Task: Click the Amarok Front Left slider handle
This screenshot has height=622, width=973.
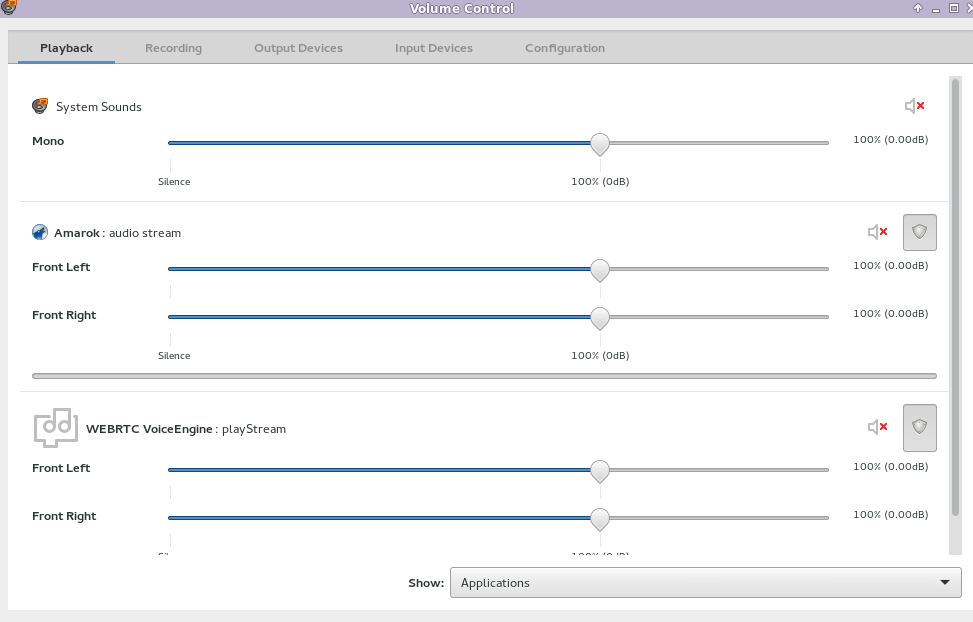Action: (x=600, y=269)
